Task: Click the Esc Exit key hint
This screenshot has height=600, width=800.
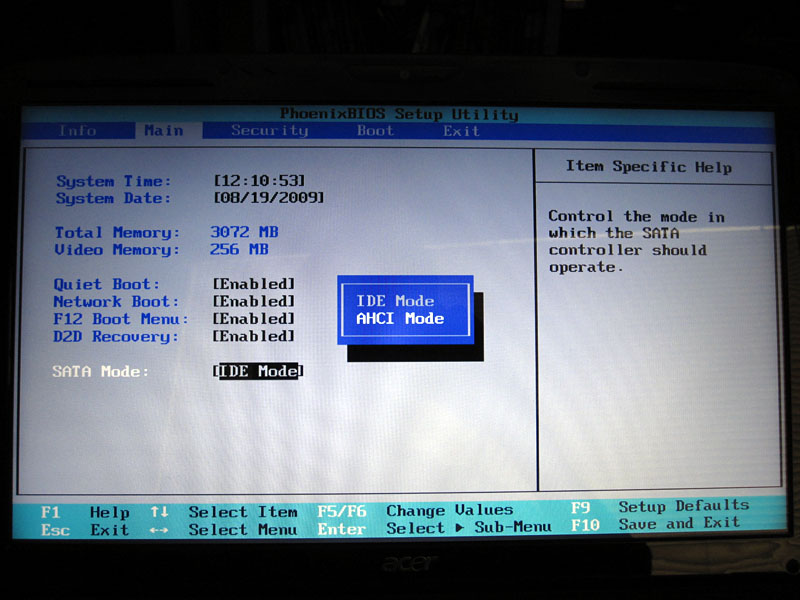Action: click(85, 530)
